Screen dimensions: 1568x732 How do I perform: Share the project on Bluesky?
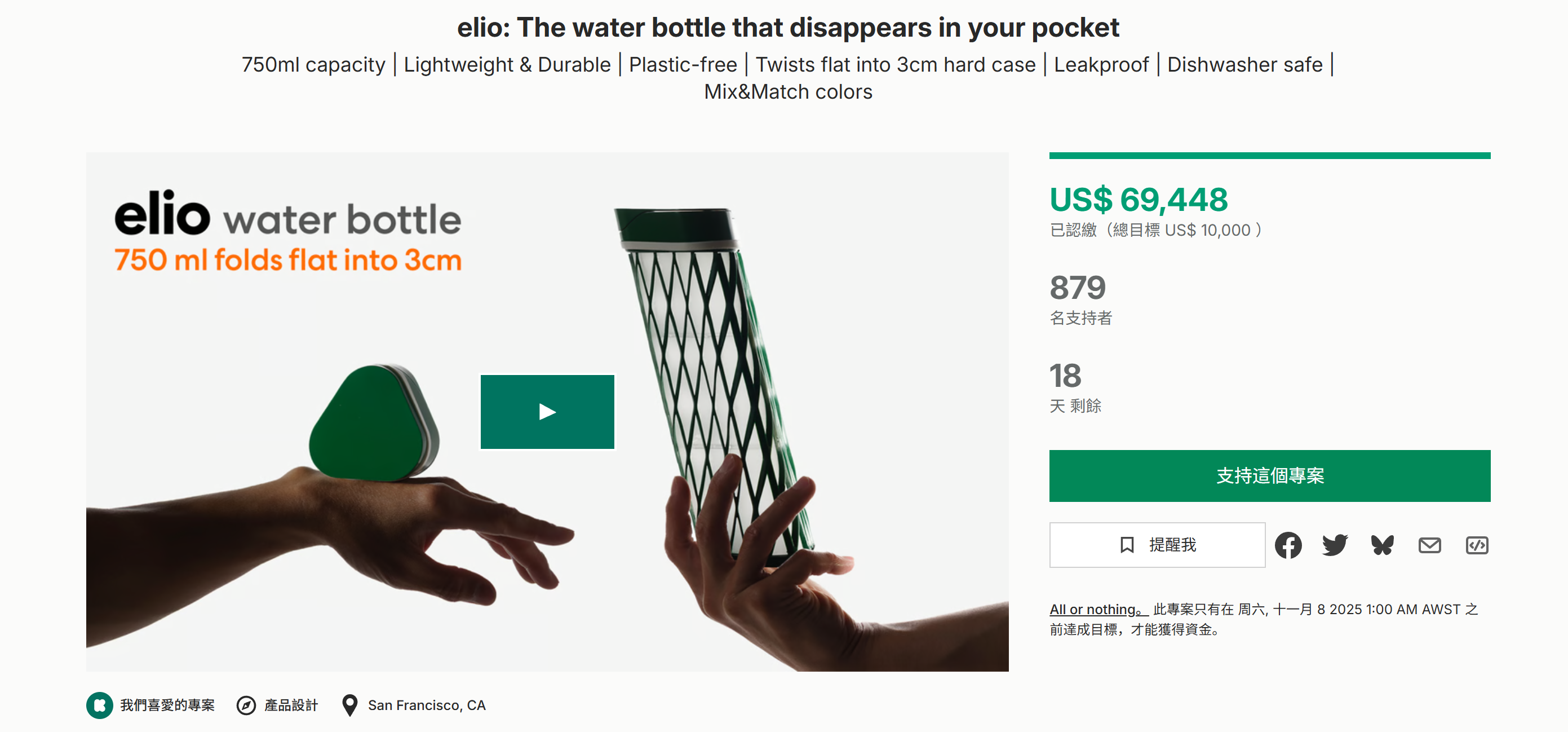click(1382, 545)
